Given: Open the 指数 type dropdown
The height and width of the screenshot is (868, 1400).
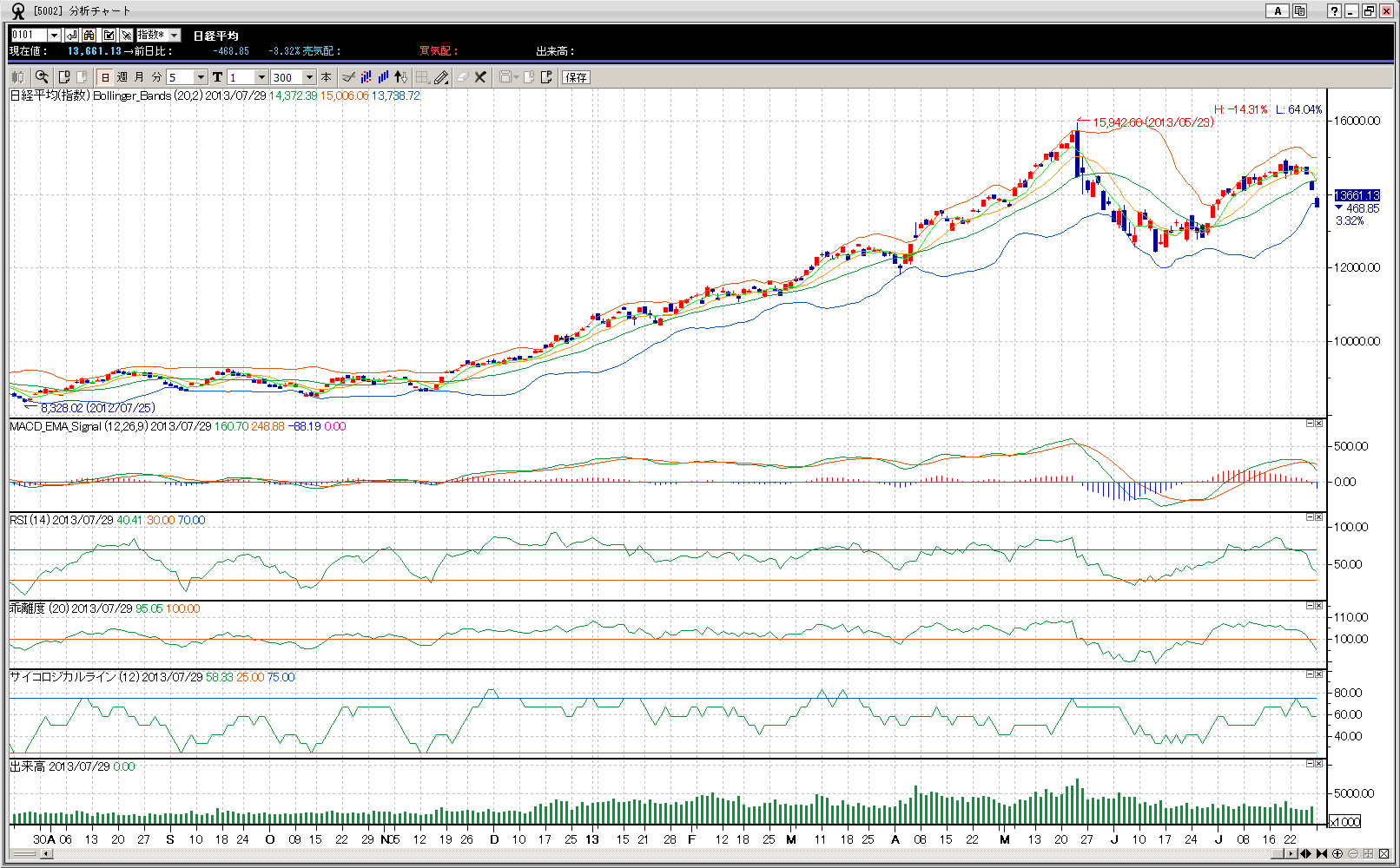Looking at the screenshot, I should pos(174,36).
